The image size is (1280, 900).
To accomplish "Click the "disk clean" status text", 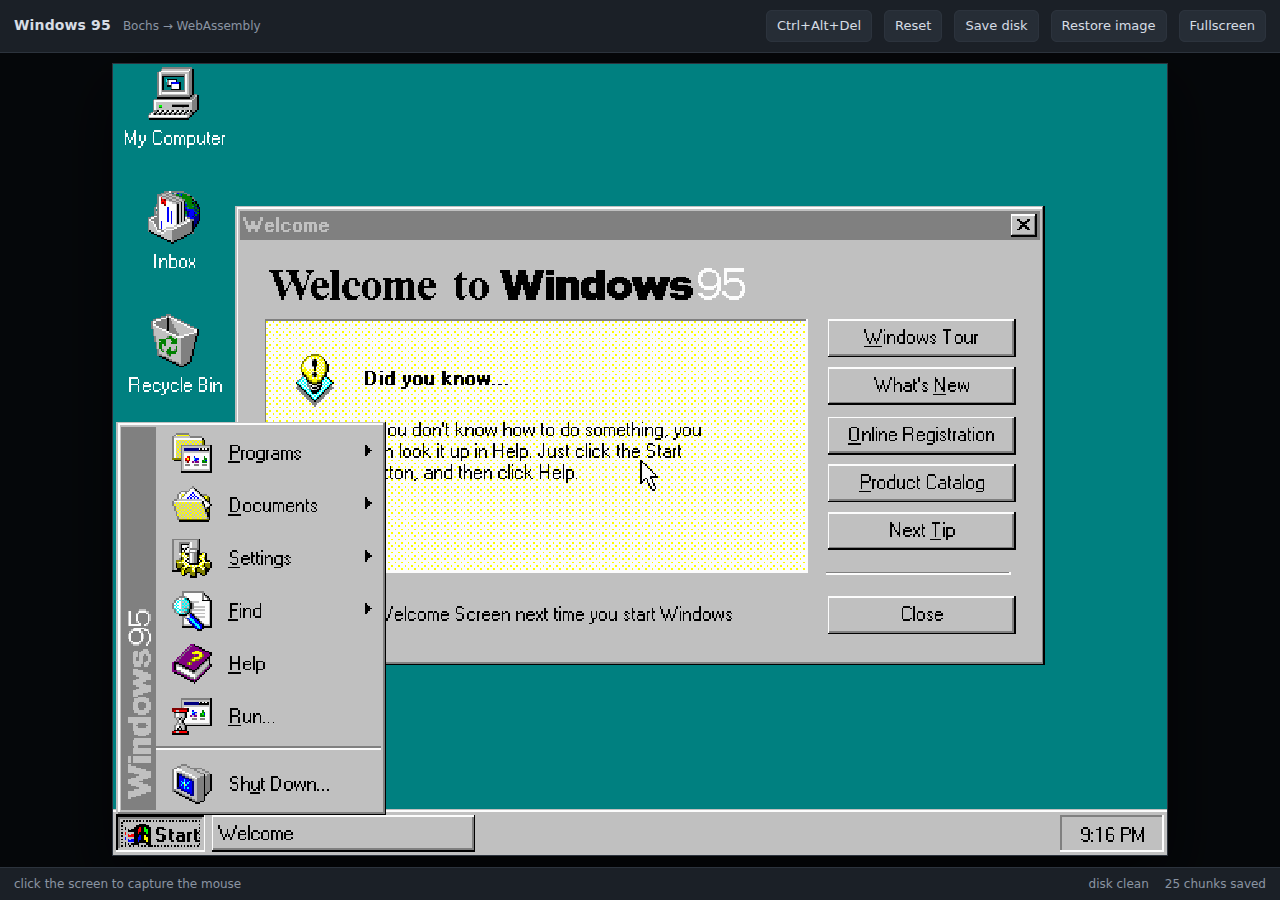I will [1118, 883].
